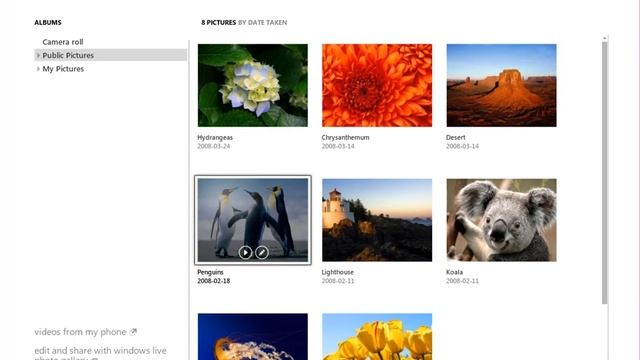Select the Hydrangeas thumbnail
Viewport: 640px width, 360px height.
point(253,85)
